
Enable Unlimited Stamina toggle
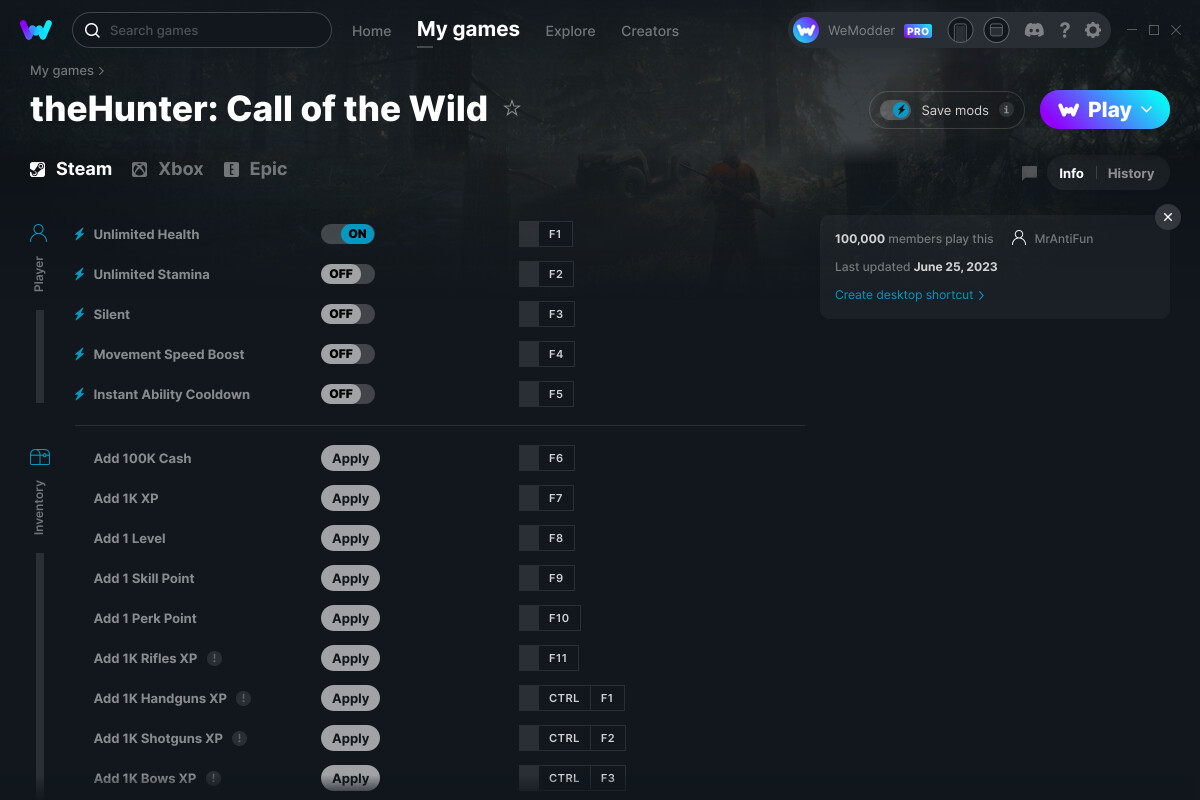click(x=348, y=274)
